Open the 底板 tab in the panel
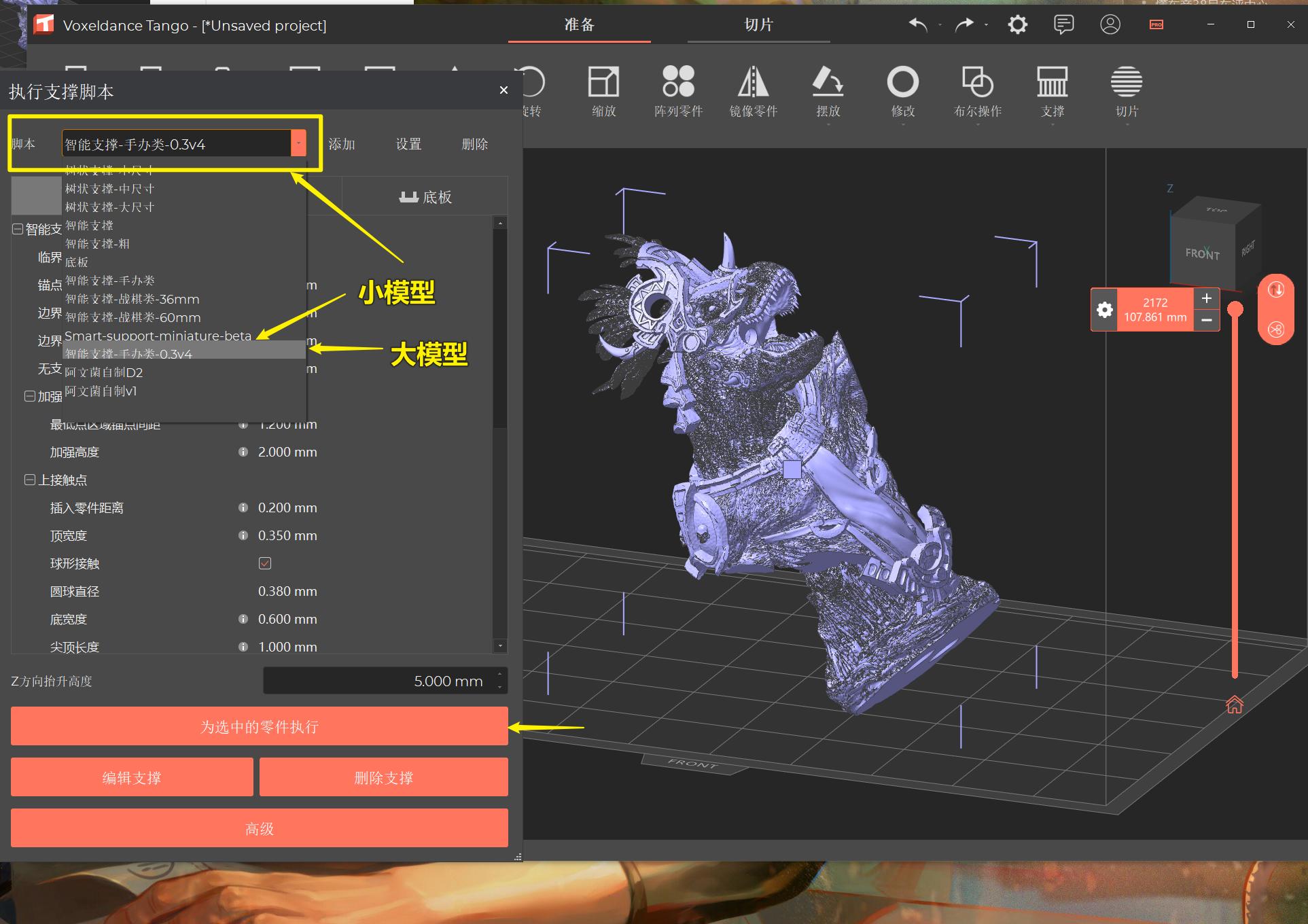The image size is (1308, 924). tap(424, 196)
